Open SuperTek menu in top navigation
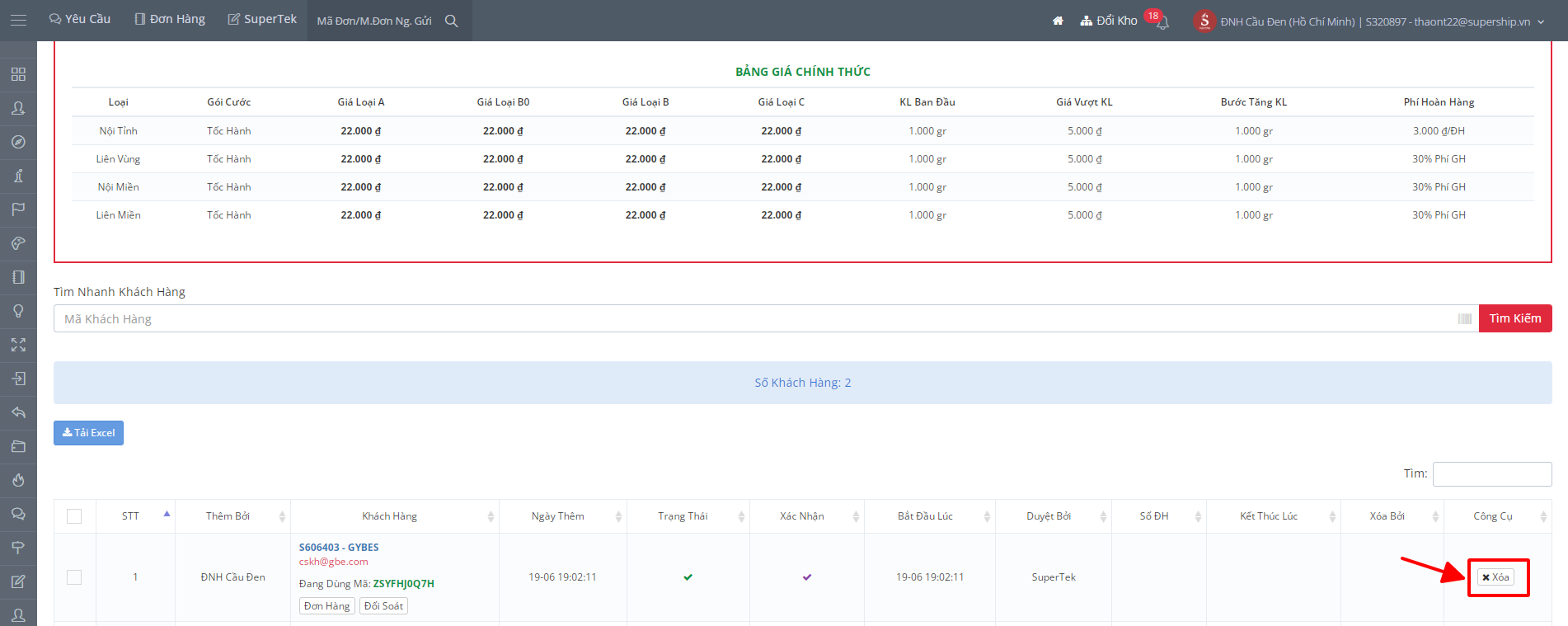Viewport: 1568px width, 626px height. pos(262,19)
